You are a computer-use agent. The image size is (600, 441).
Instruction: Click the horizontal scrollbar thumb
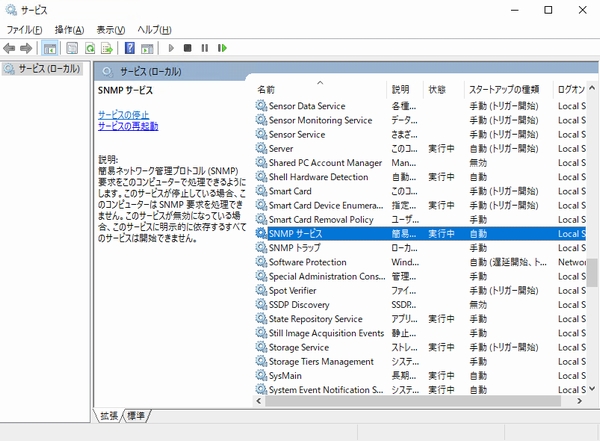tap(413, 401)
